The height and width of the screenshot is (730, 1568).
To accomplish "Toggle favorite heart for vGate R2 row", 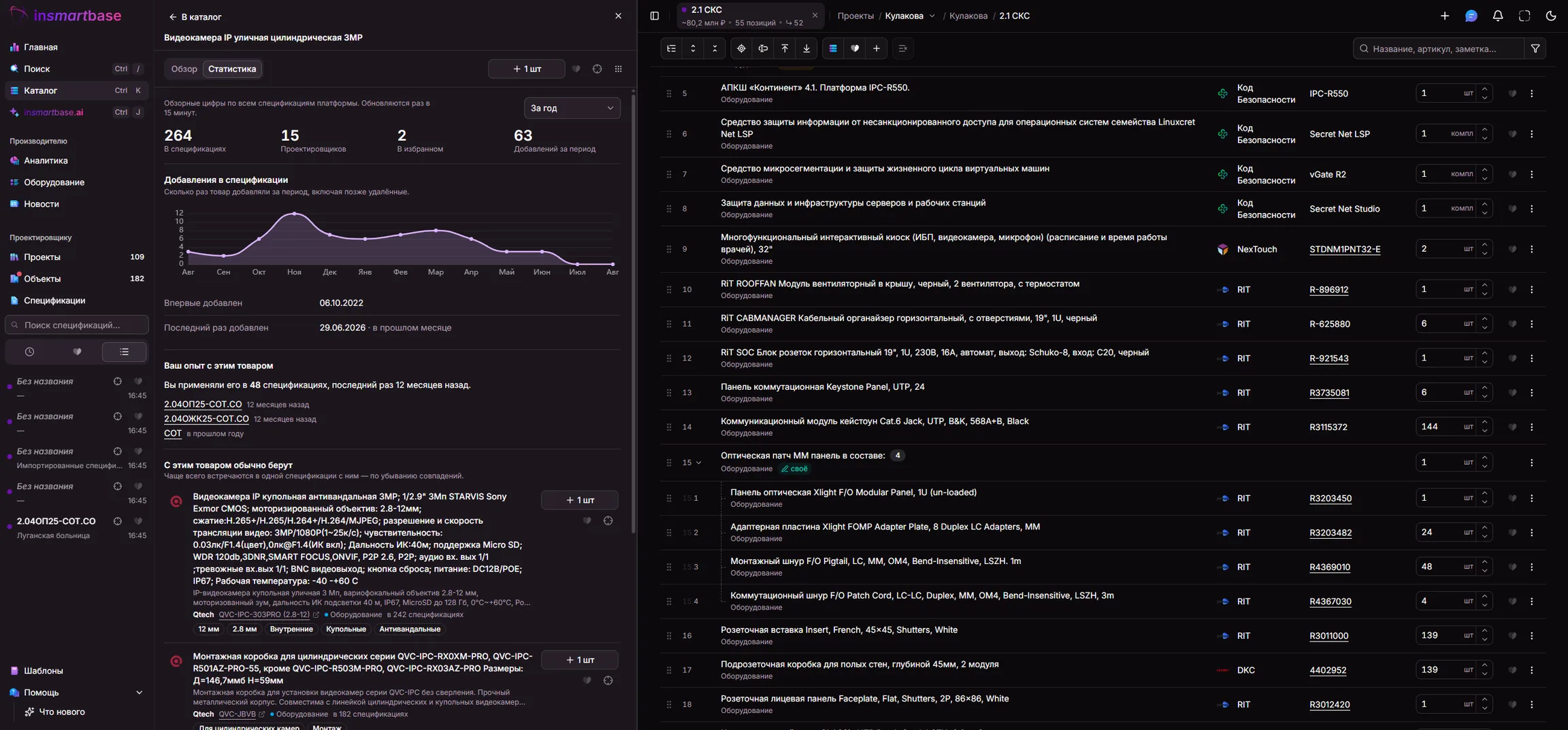I will click(1512, 174).
